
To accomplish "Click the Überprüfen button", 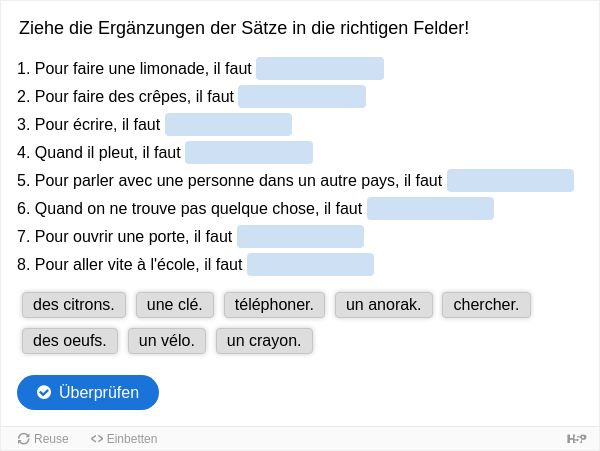I will point(88,392).
